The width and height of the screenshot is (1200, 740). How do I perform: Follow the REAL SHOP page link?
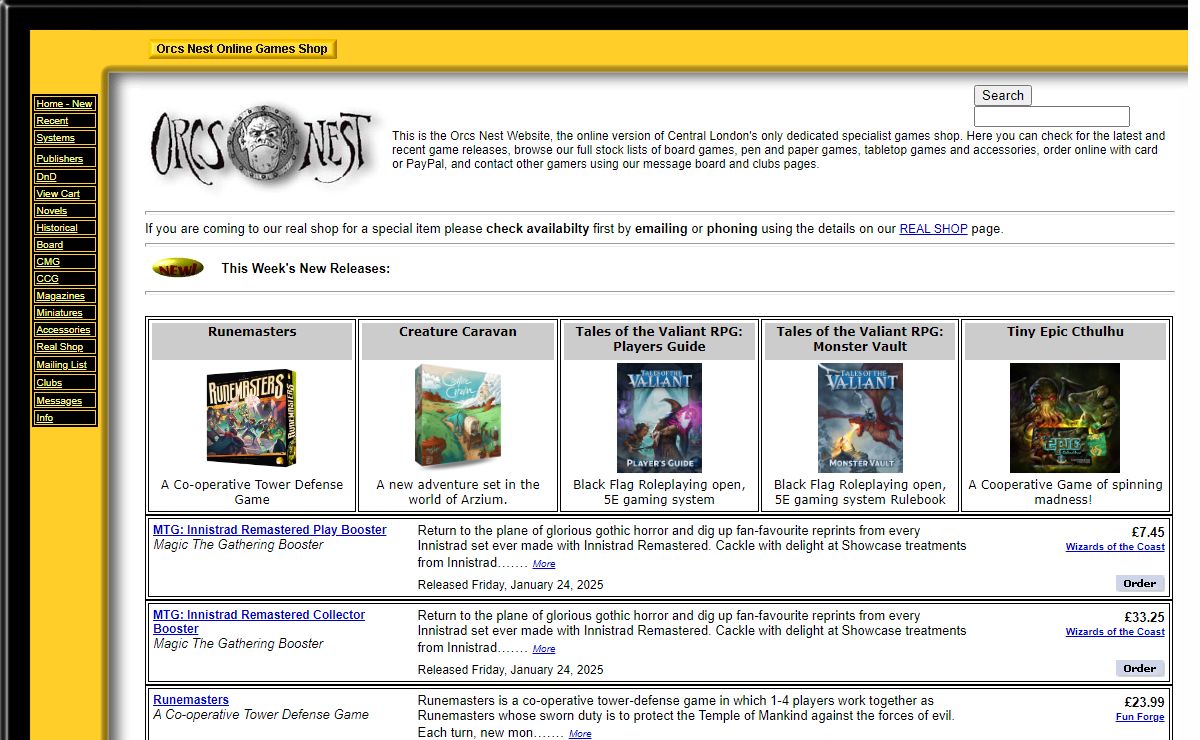[933, 229]
